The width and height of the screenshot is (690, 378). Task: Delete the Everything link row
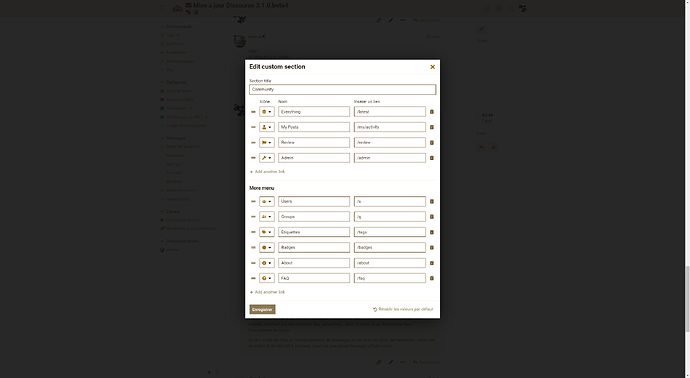[432, 112]
